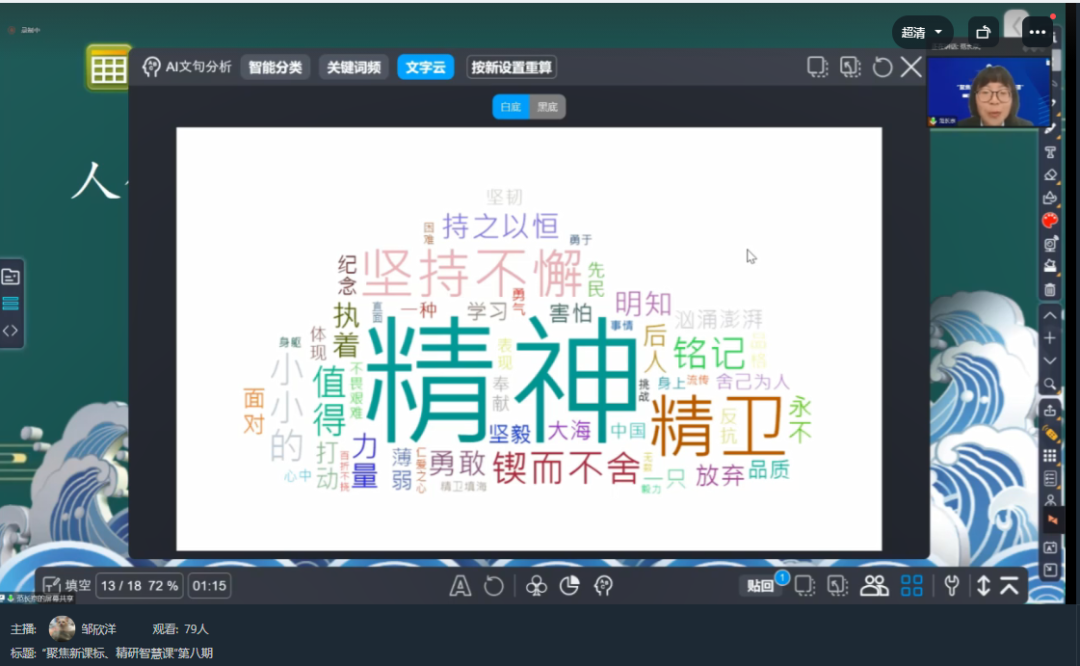Open the red color palette
Image resolution: width=1080 pixels, height=666 pixels.
[1050, 220]
